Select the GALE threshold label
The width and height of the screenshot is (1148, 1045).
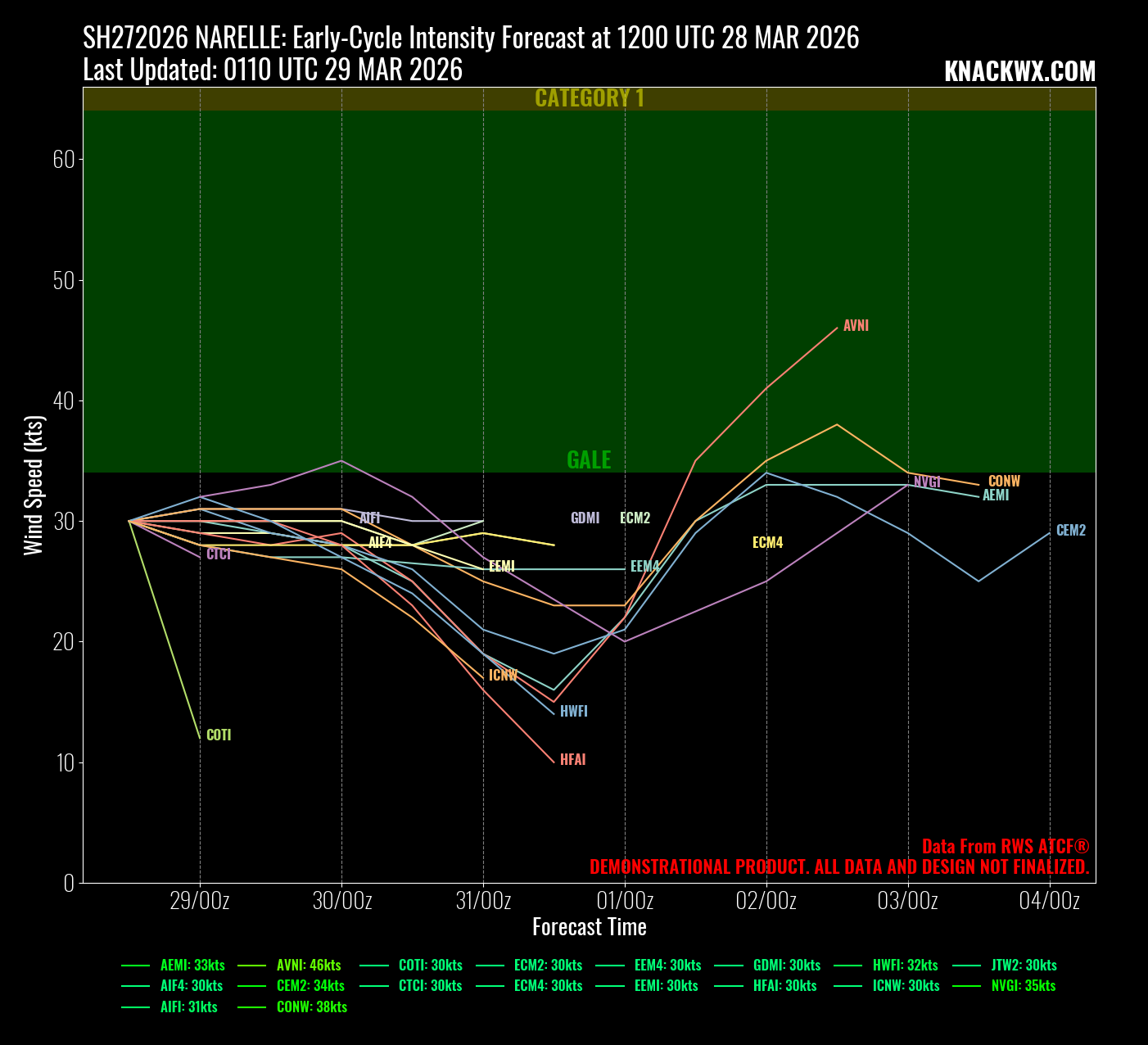[x=589, y=460]
